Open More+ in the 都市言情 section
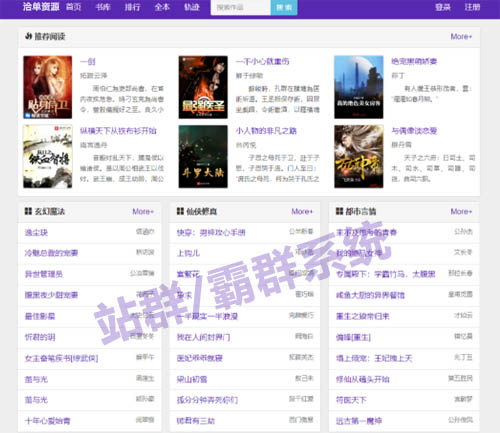The image size is (500, 433). 461,211
